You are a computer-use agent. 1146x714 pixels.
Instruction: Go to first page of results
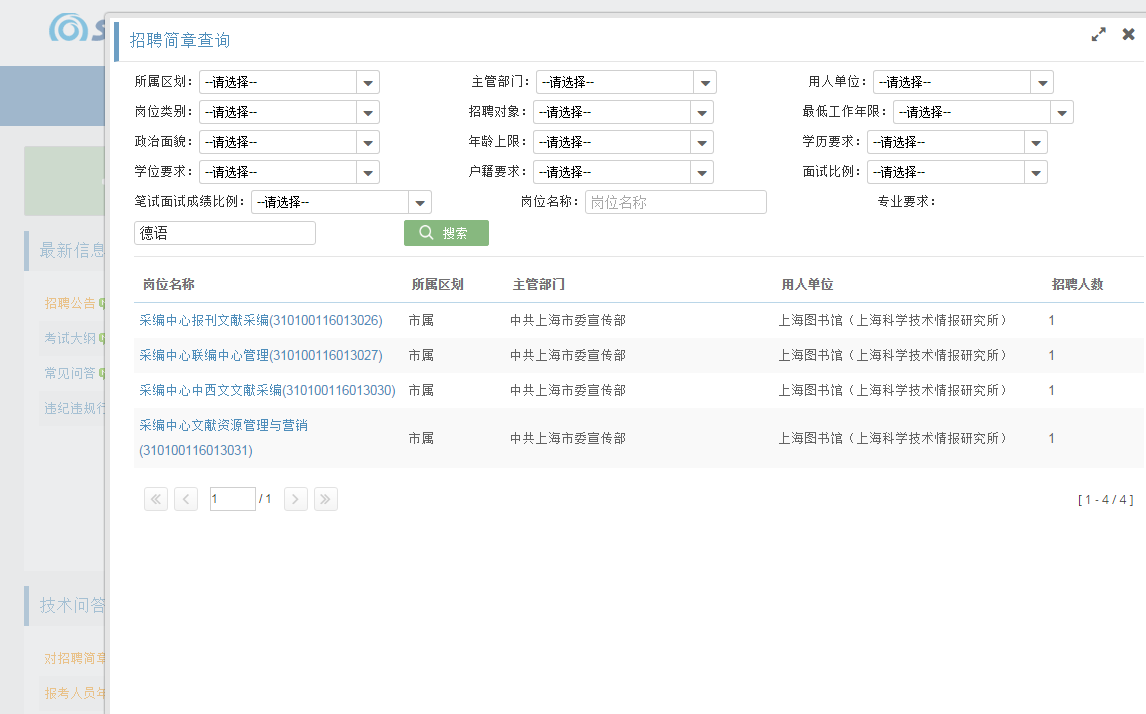(x=156, y=499)
